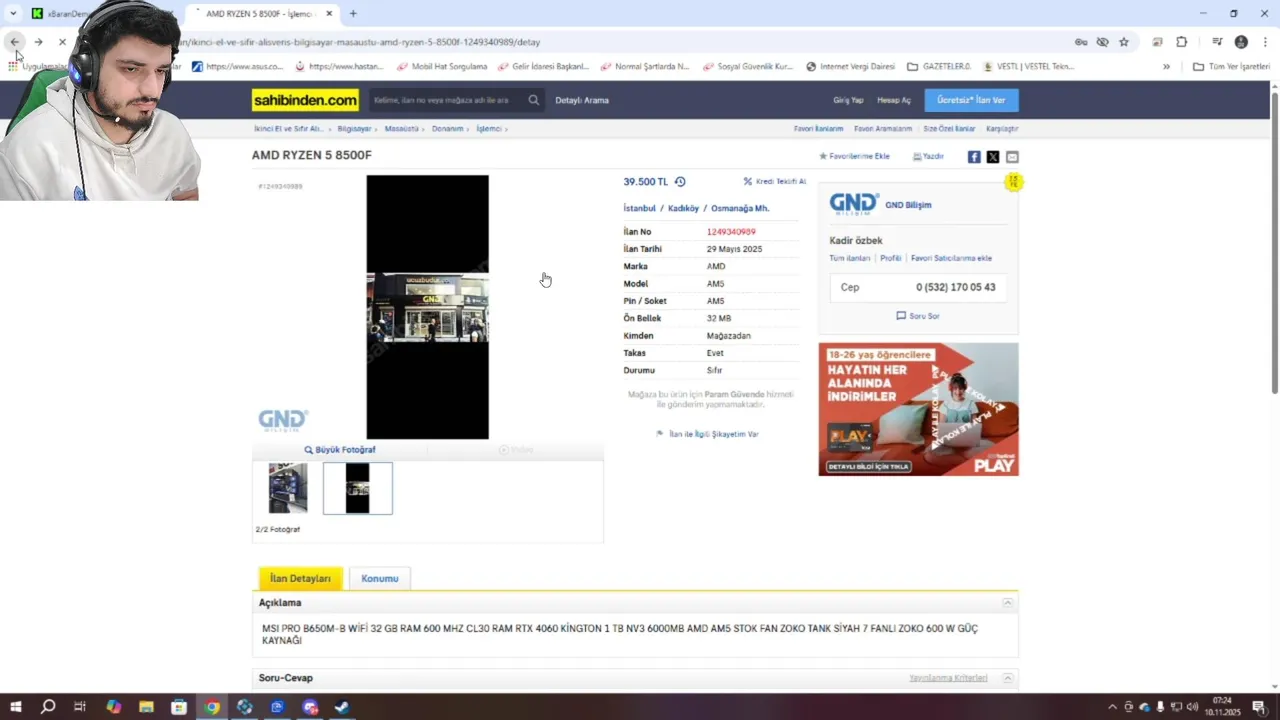This screenshot has width=1280, height=720.
Task: Click the GND Bilişim store logo
Action: tap(854, 204)
